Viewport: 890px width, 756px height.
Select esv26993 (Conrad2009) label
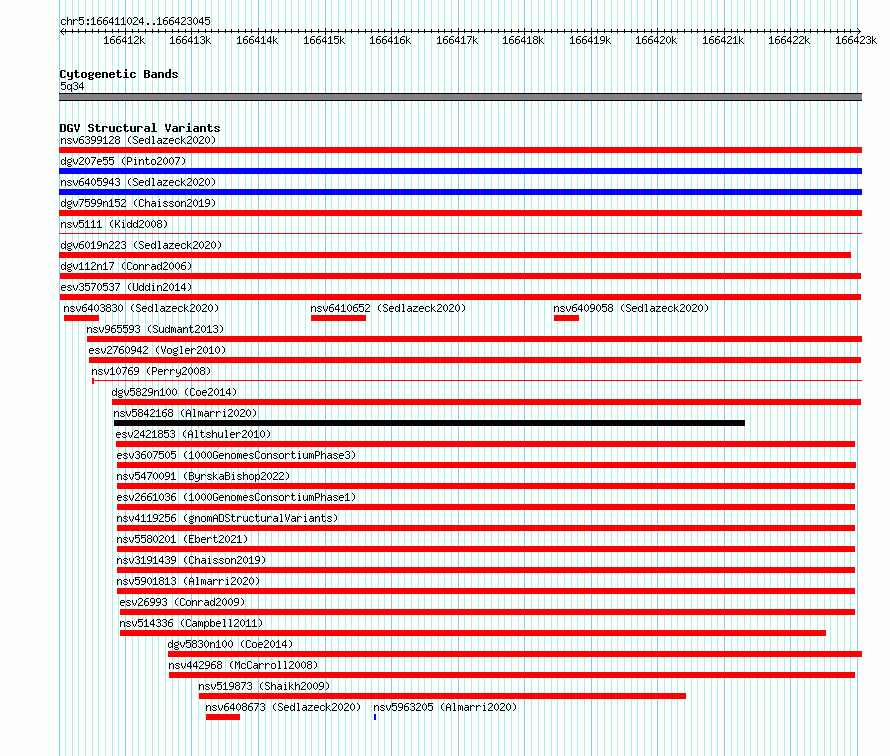[x=182, y=602]
